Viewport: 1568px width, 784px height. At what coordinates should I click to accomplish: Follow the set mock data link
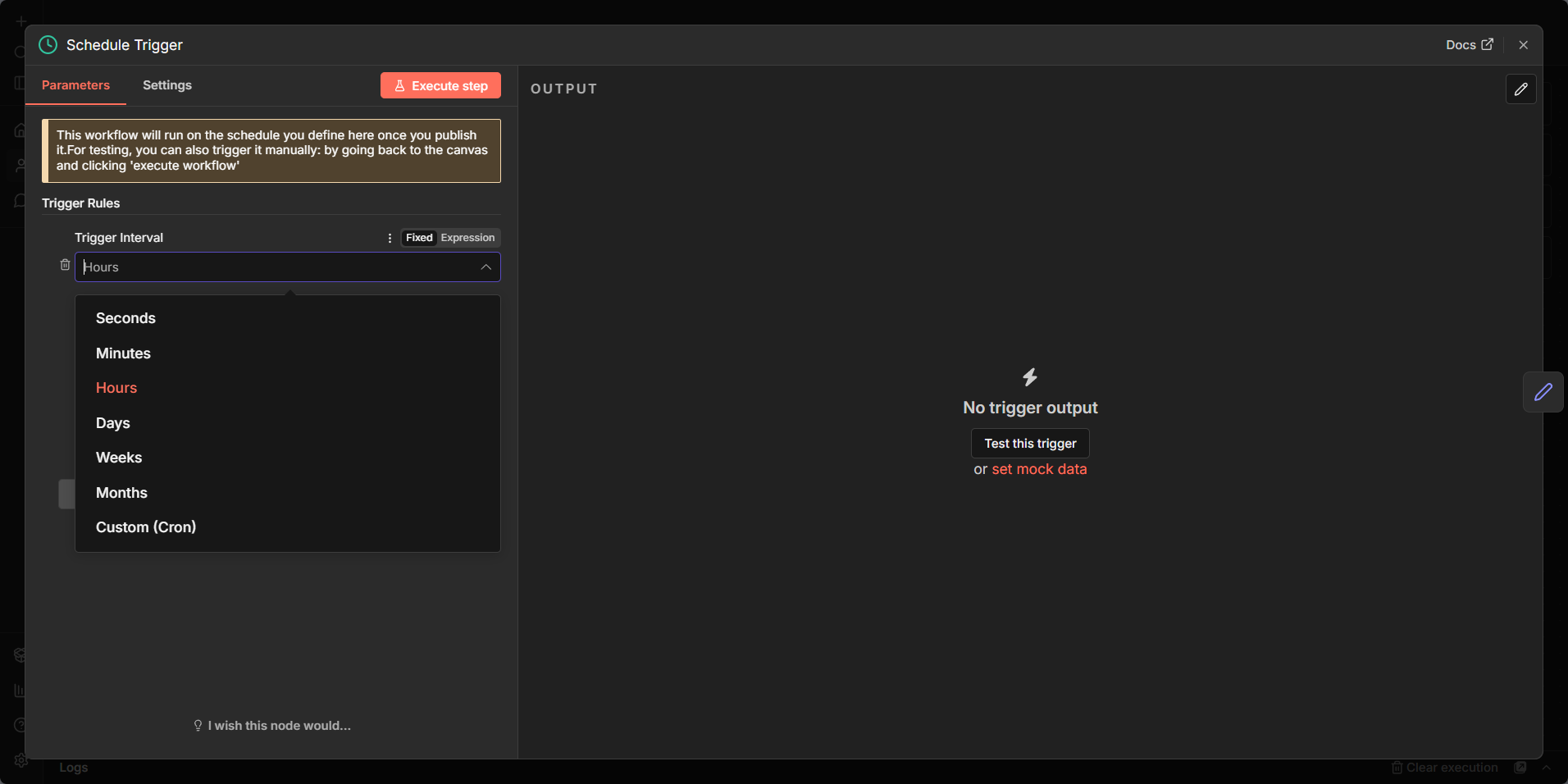(1039, 469)
